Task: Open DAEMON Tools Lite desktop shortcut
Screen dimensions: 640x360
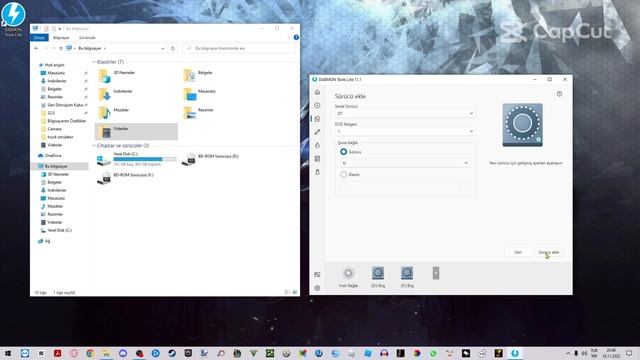Action: pos(13,18)
